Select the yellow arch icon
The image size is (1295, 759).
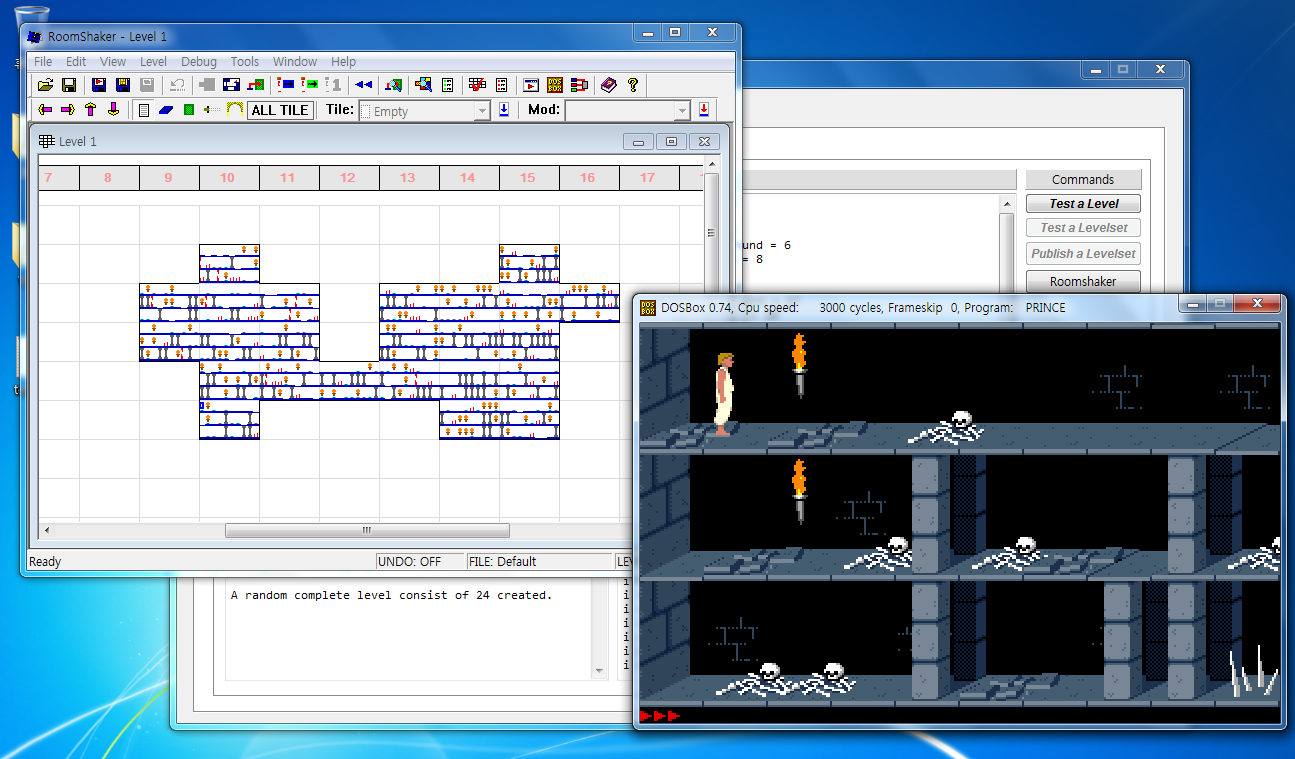235,110
